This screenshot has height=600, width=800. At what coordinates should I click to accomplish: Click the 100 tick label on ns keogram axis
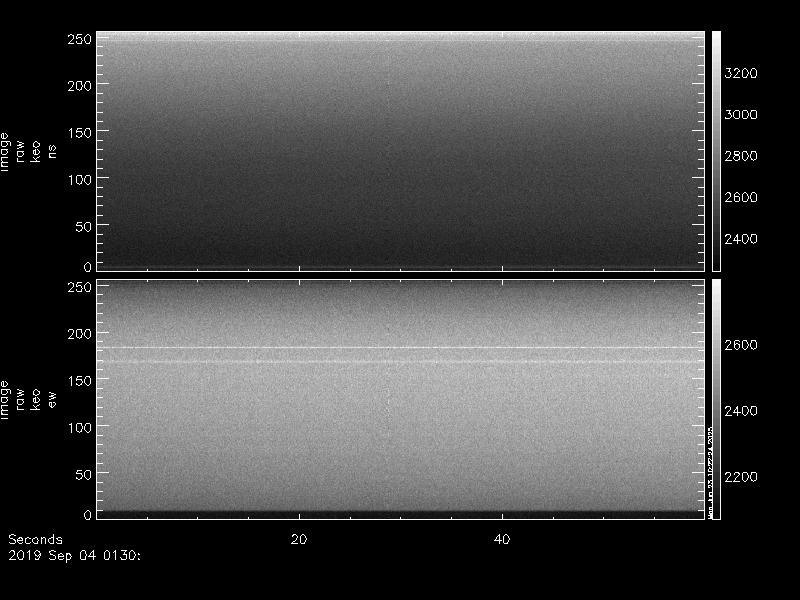click(x=79, y=180)
